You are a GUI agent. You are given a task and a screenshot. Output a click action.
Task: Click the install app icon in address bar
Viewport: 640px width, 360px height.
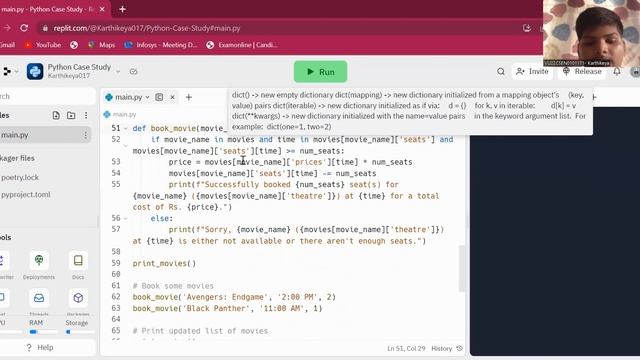tap(527, 28)
